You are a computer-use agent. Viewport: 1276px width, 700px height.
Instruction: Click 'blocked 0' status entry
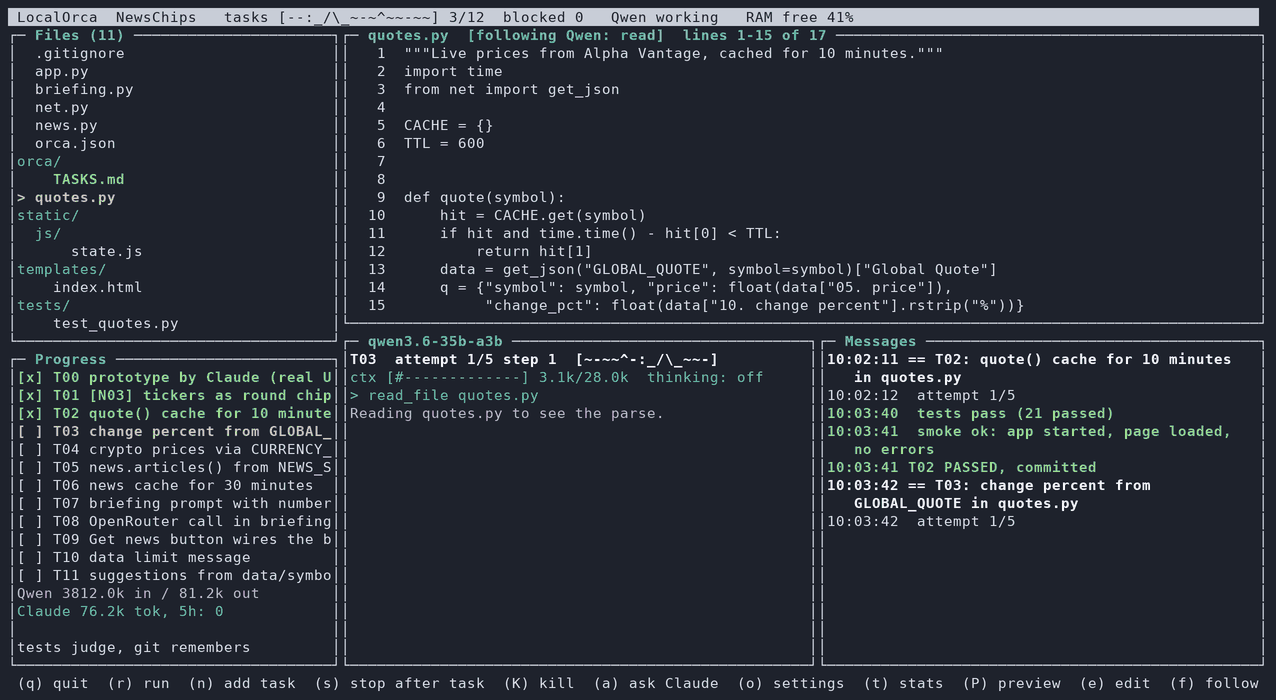tap(543, 17)
